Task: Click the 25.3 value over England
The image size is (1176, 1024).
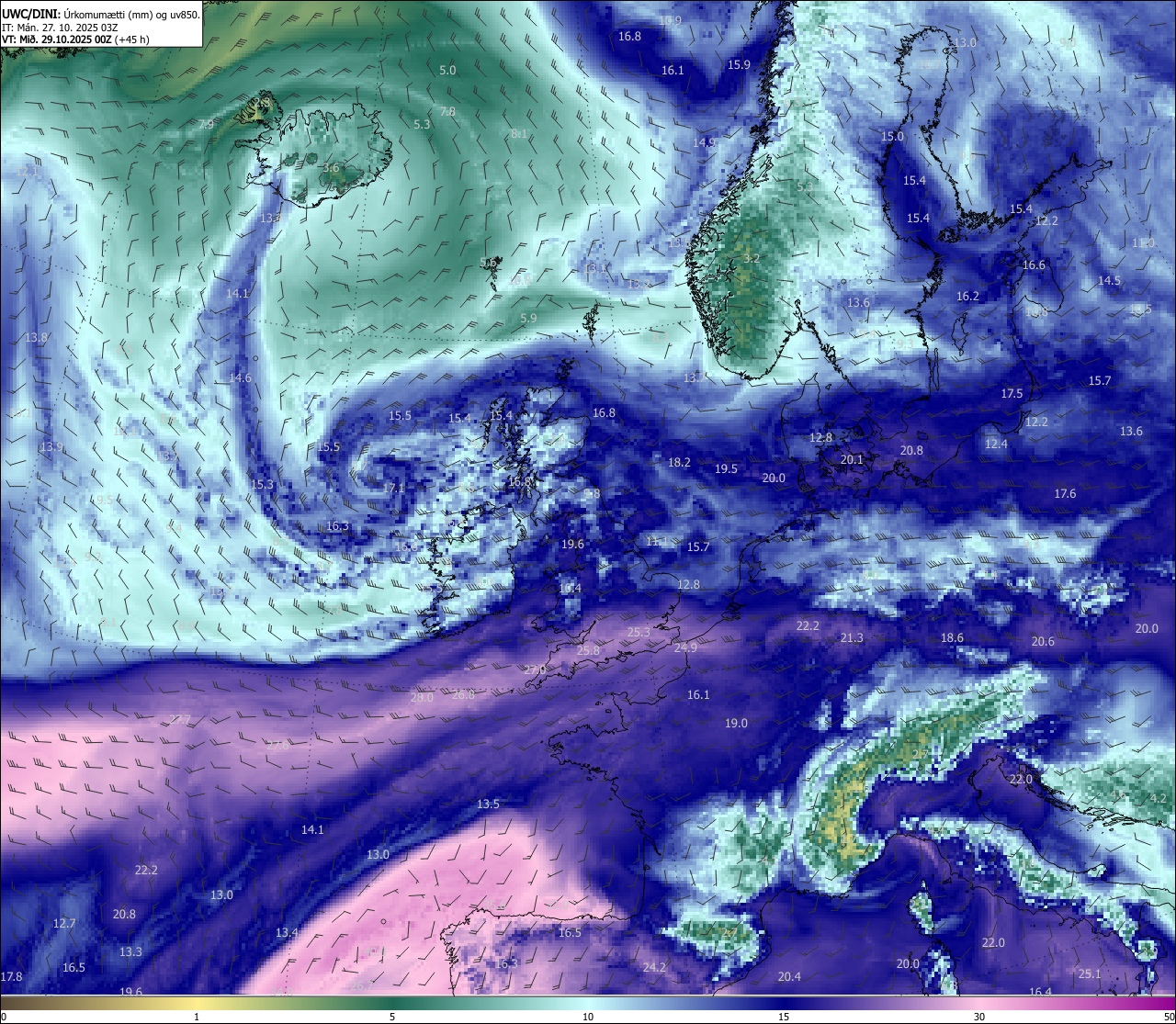Action: tap(639, 632)
